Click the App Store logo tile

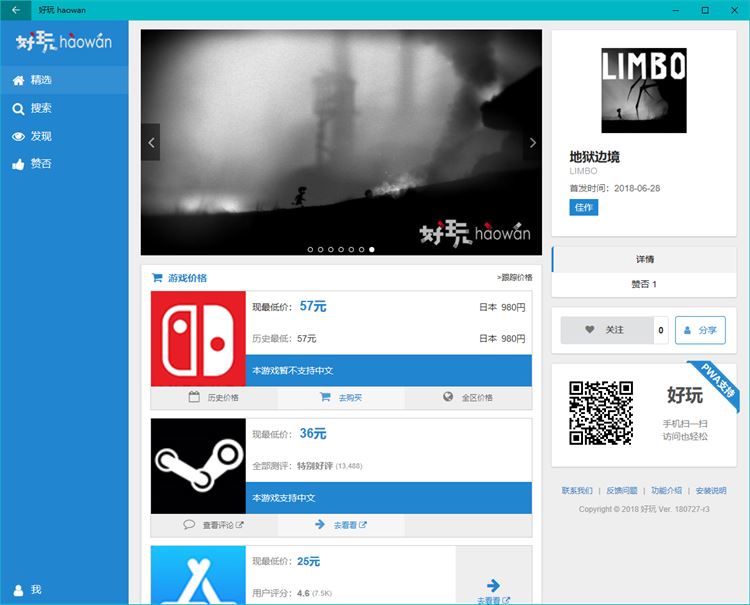(198, 575)
